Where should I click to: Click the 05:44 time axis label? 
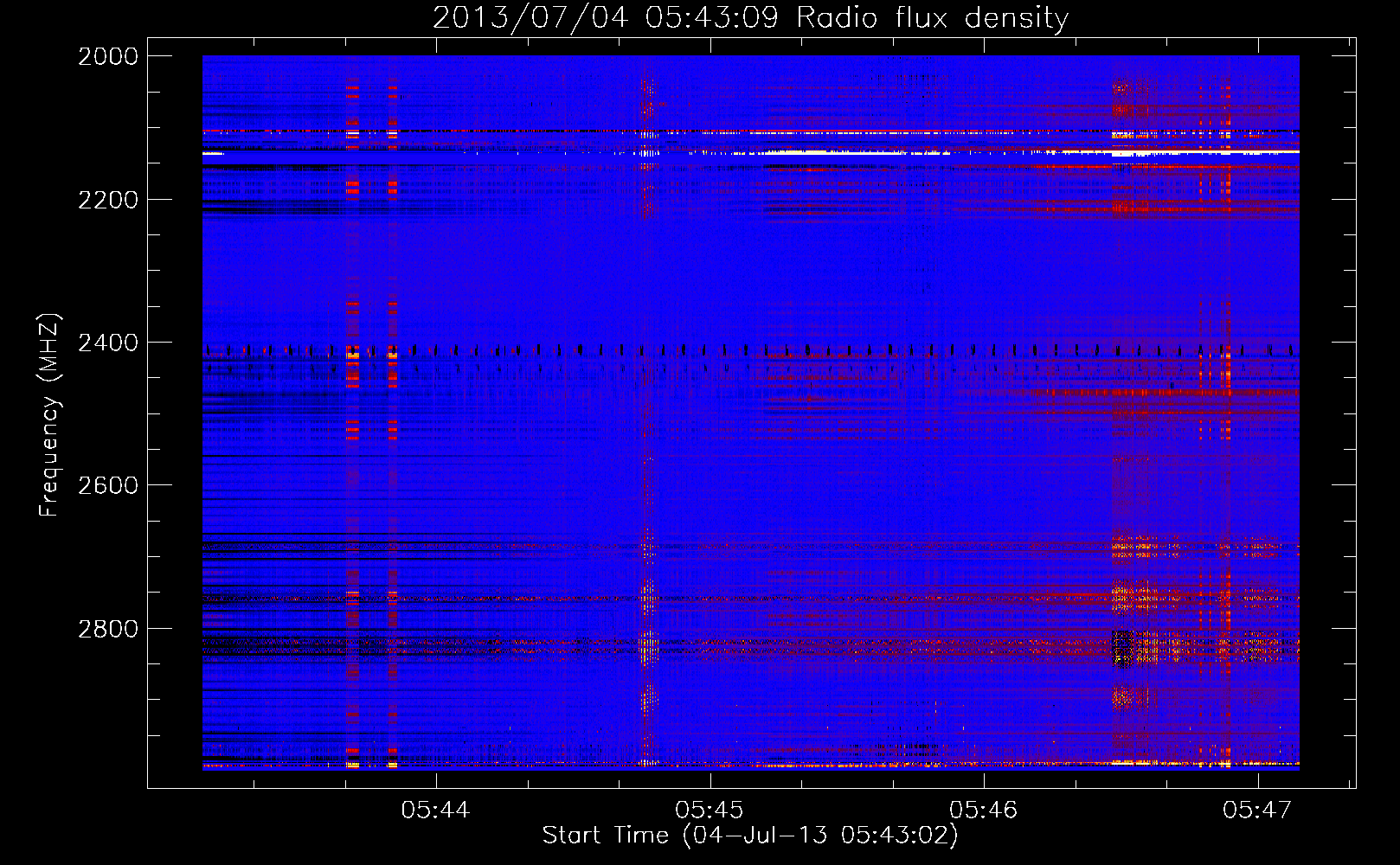(x=436, y=810)
